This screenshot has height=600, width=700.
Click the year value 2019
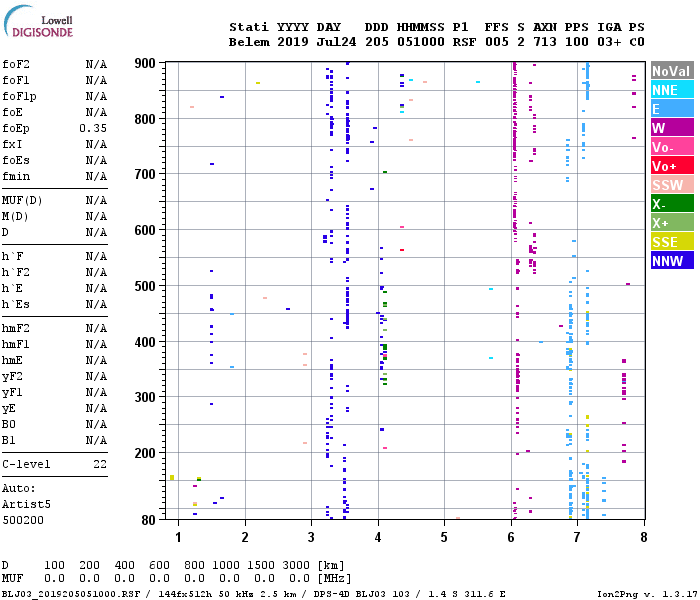coord(293,42)
